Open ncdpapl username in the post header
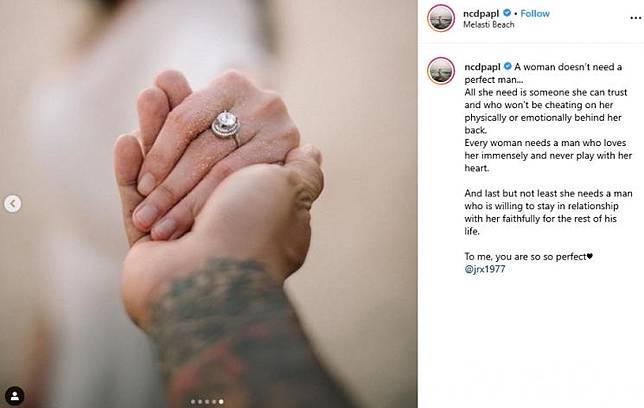The image size is (644, 408). click(x=481, y=14)
